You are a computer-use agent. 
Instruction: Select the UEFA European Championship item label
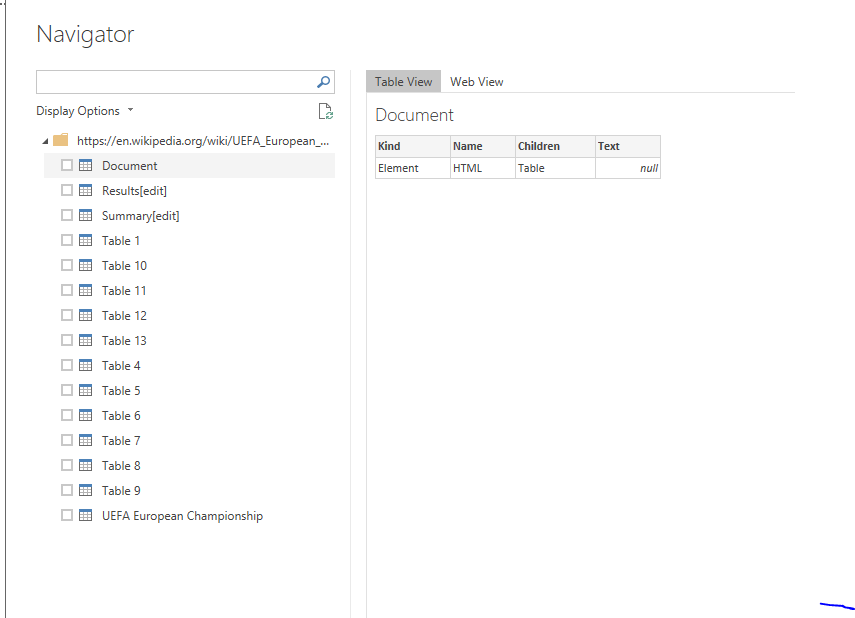click(182, 516)
